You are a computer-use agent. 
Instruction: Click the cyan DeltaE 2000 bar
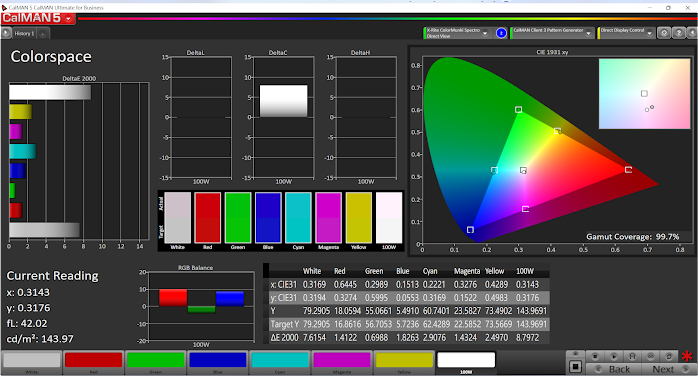pos(22,151)
